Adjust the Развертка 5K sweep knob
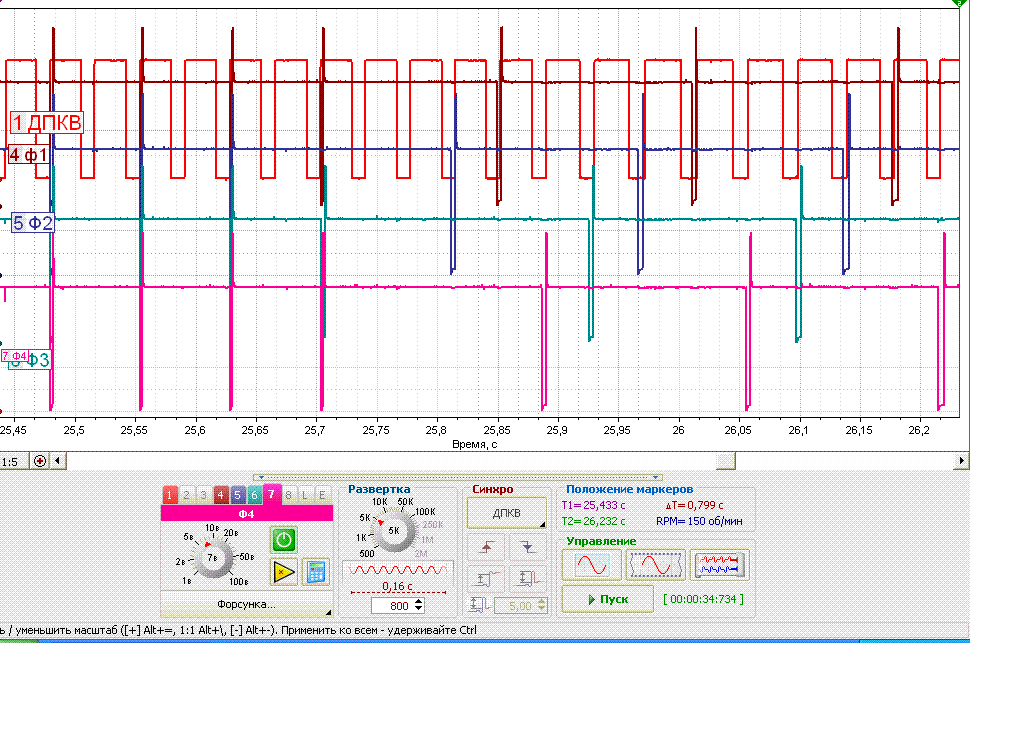Image resolution: width=1024 pixels, height=742 pixels. click(x=394, y=531)
